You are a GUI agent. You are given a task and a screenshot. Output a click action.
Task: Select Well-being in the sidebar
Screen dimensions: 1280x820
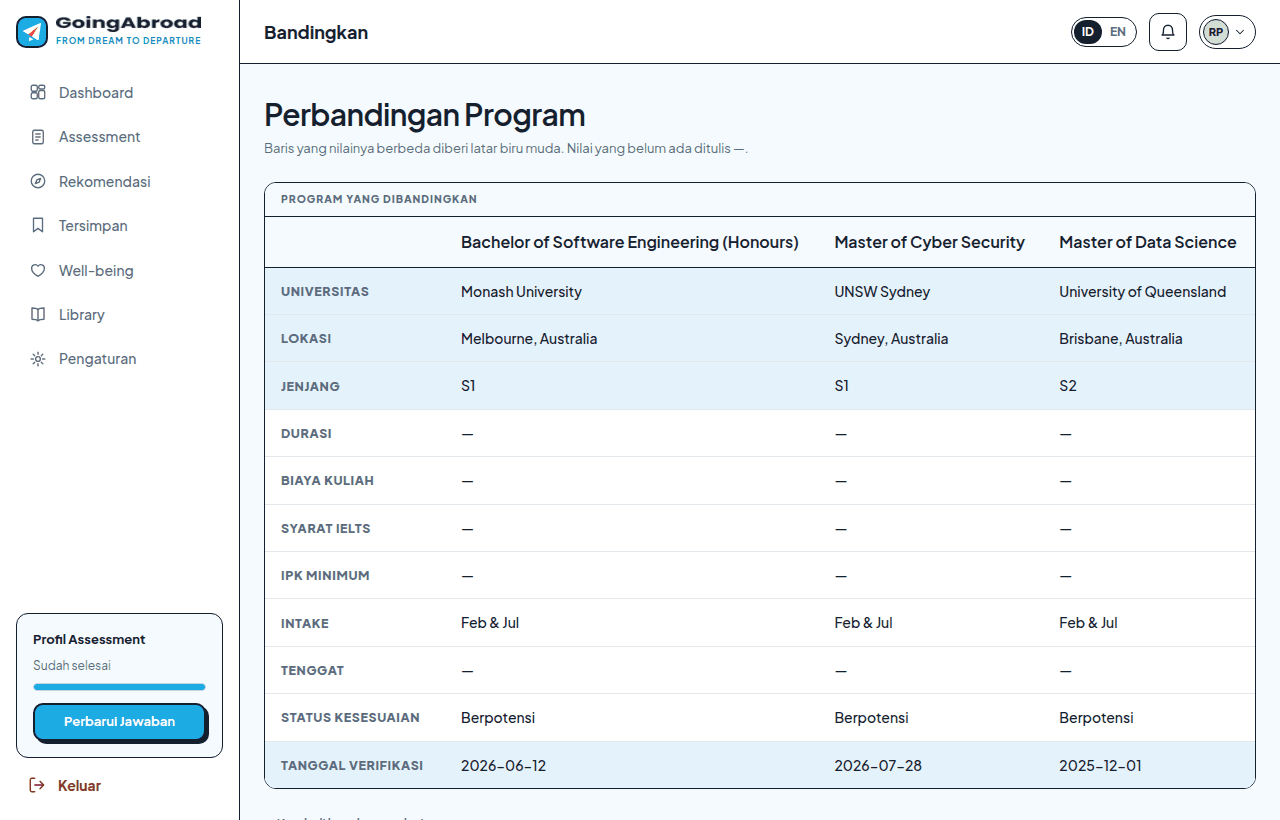(x=120, y=270)
